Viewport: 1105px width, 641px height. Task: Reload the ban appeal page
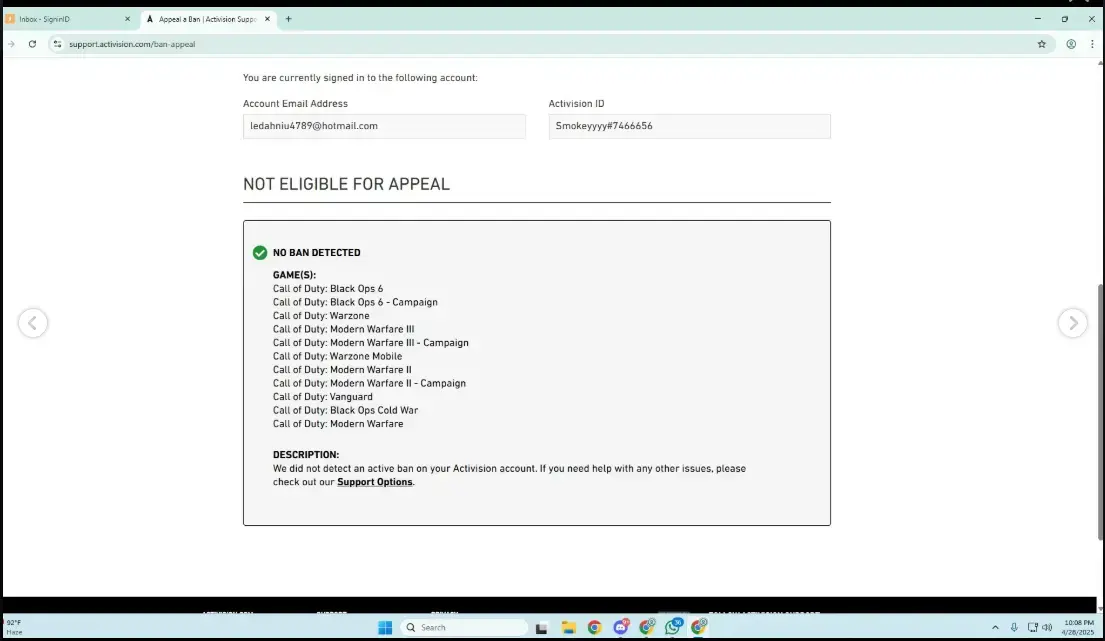coord(32,44)
